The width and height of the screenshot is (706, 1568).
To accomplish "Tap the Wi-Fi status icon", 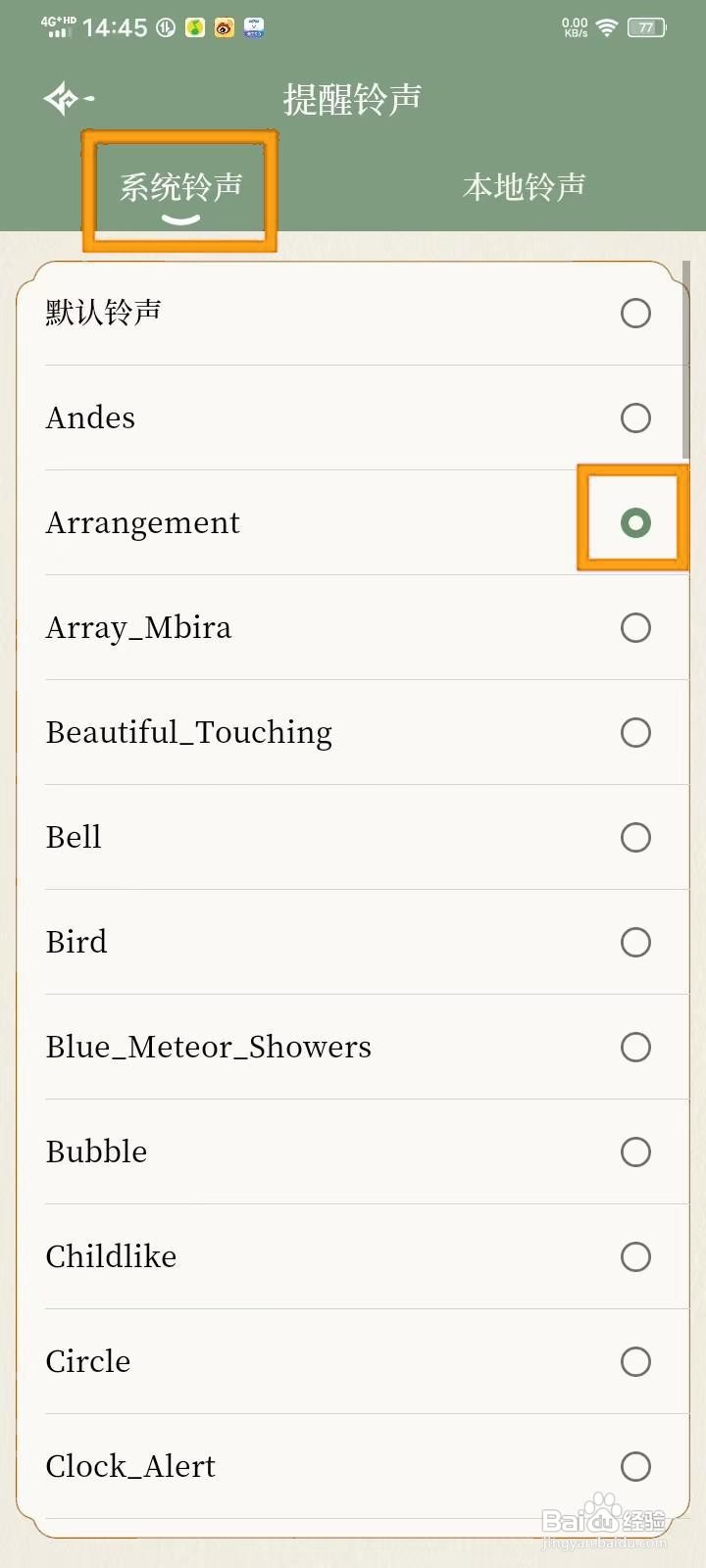I will click(607, 27).
